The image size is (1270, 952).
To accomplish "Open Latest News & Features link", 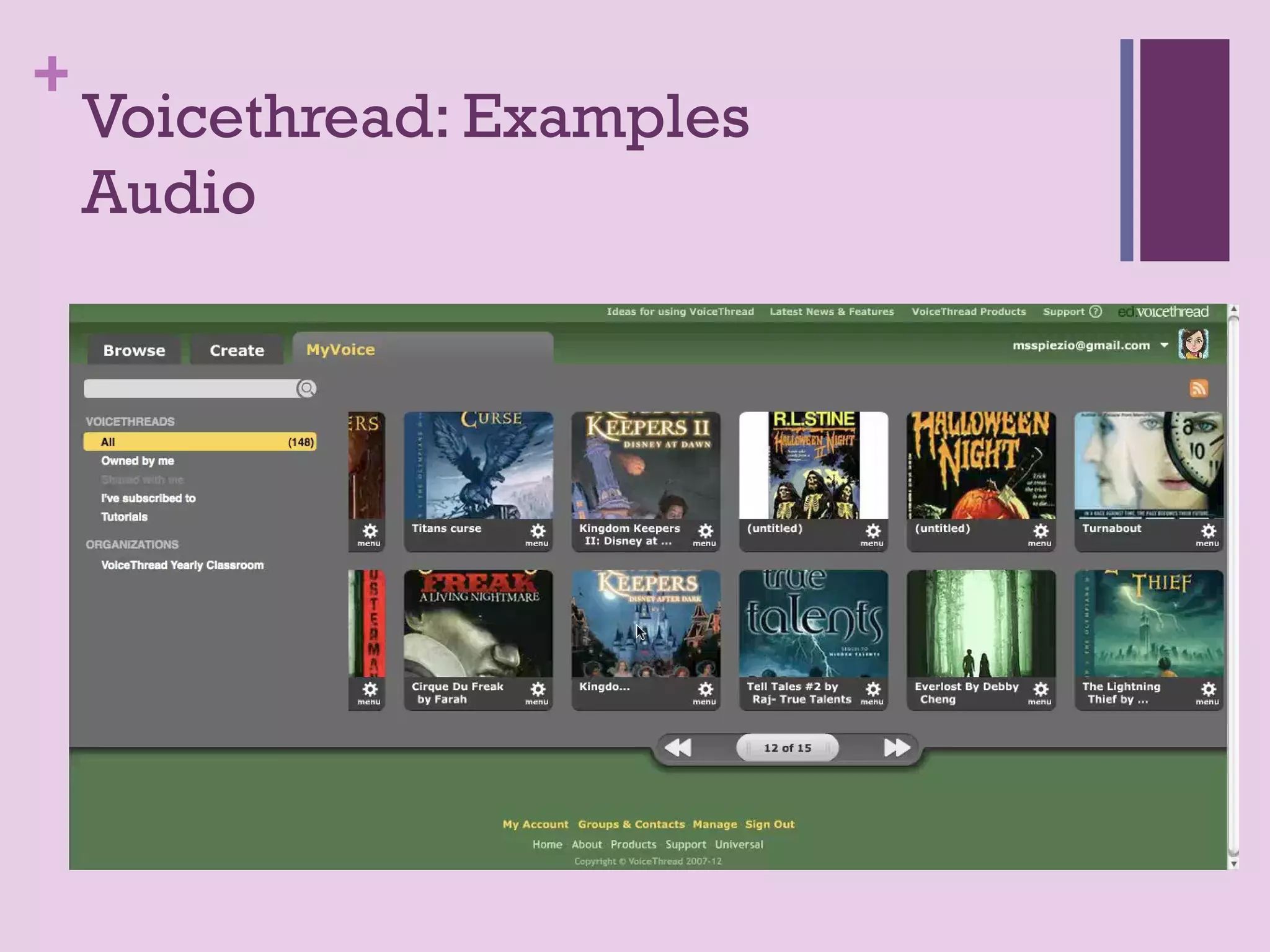I will tap(832, 312).
